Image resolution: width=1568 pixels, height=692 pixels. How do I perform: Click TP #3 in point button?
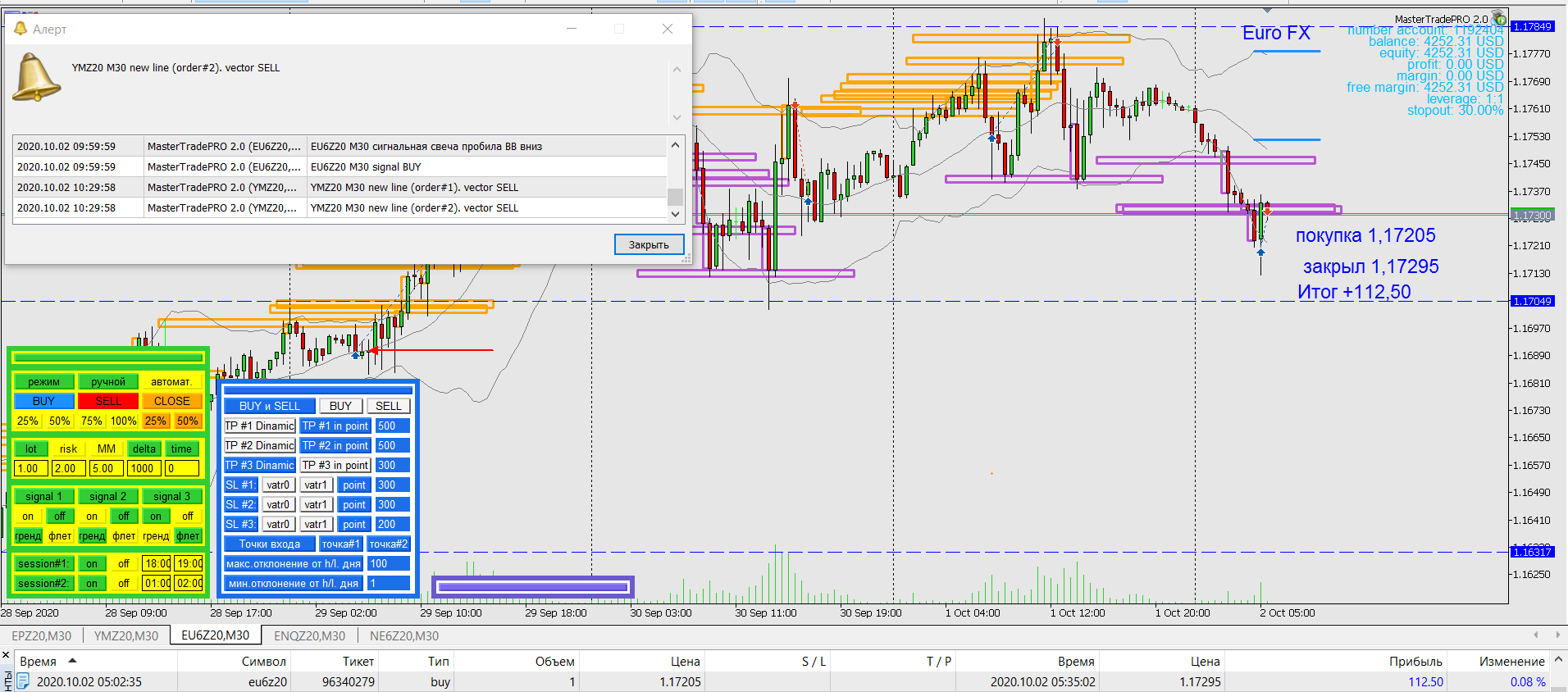(x=335, y=466)
